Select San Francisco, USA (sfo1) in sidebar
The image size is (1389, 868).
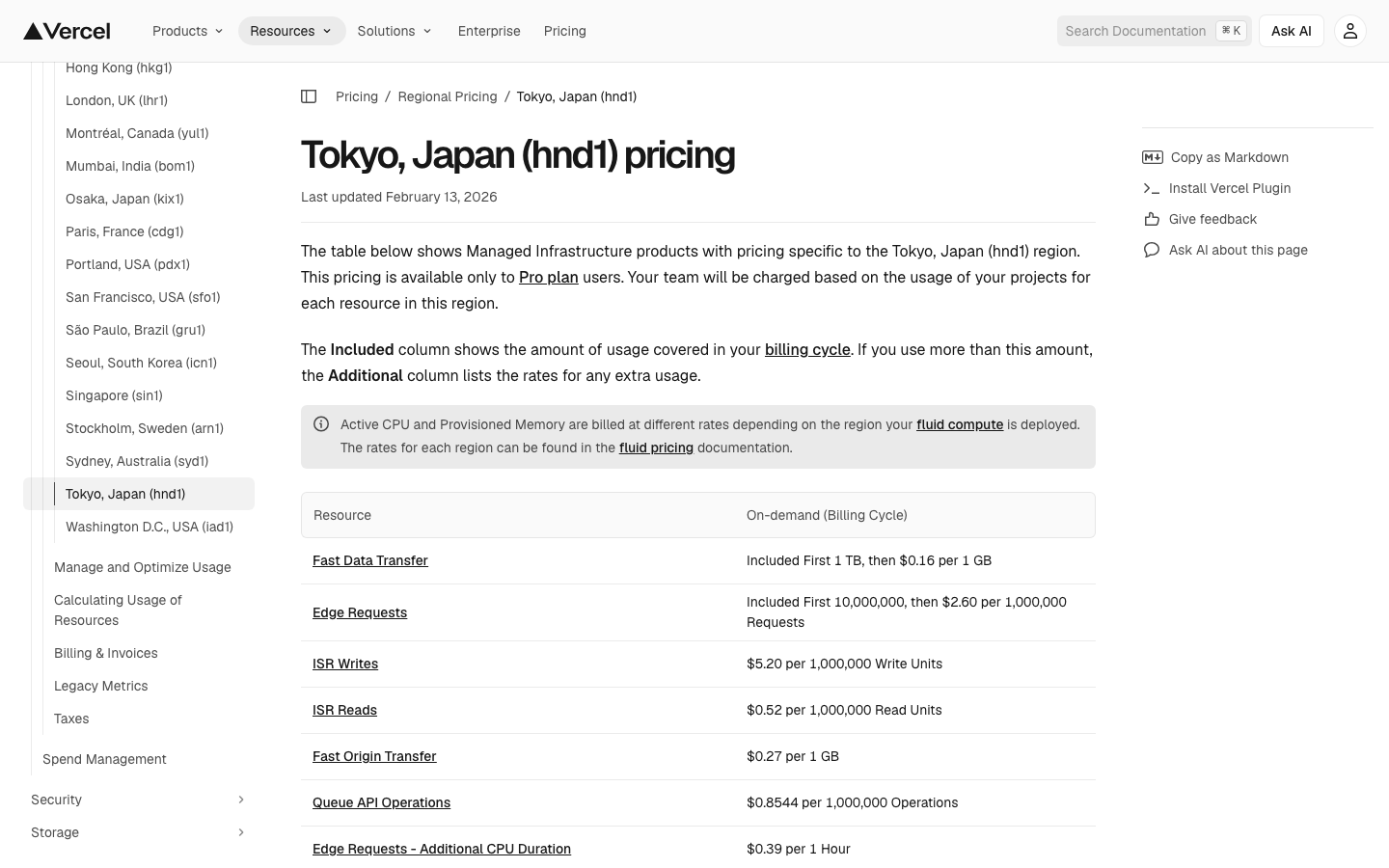coord(143,297)
